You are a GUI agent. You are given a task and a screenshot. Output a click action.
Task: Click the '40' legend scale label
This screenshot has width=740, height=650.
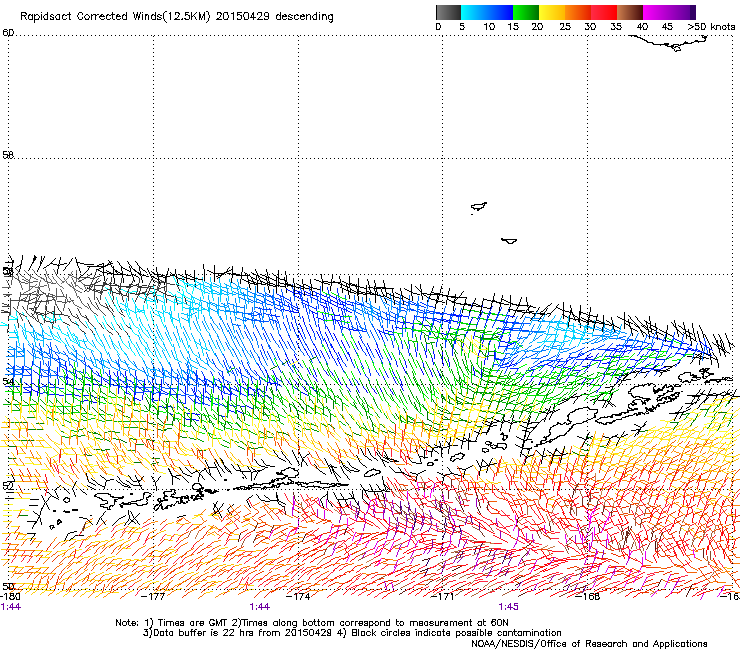(x=642, y=27)
